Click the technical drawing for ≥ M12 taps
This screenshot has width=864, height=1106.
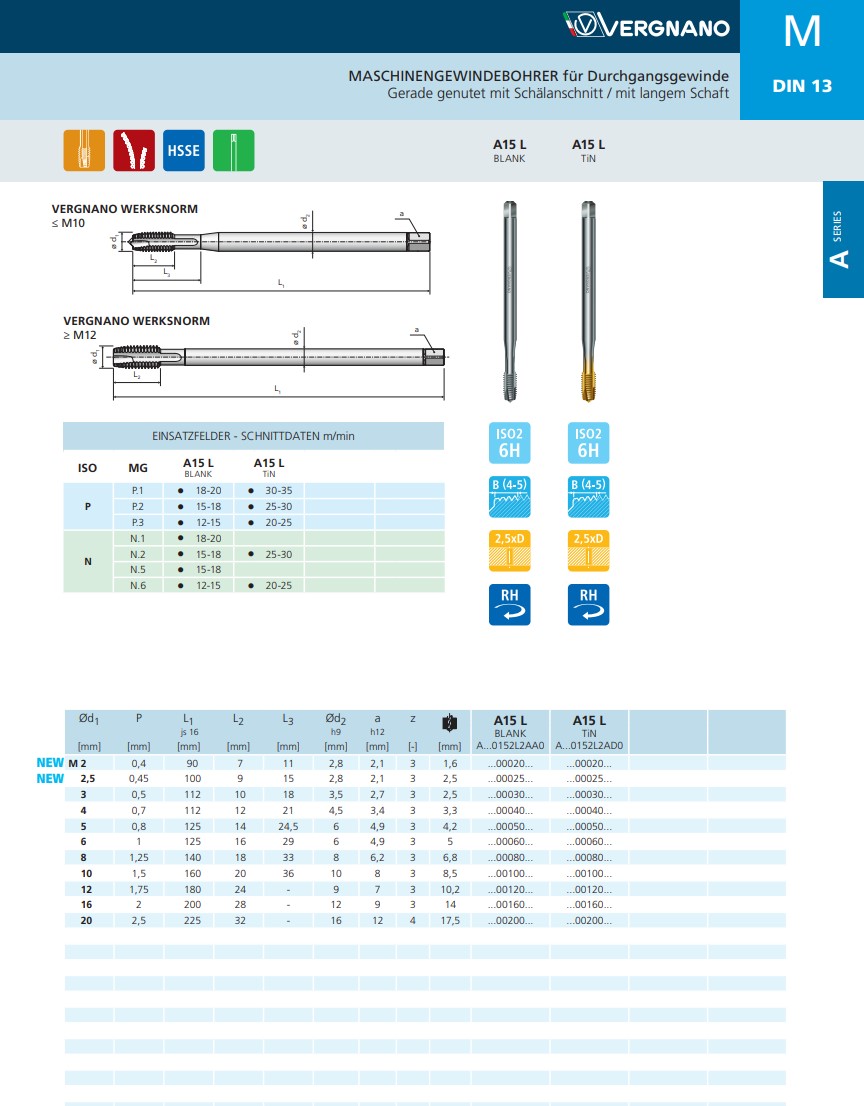[272, 363]
